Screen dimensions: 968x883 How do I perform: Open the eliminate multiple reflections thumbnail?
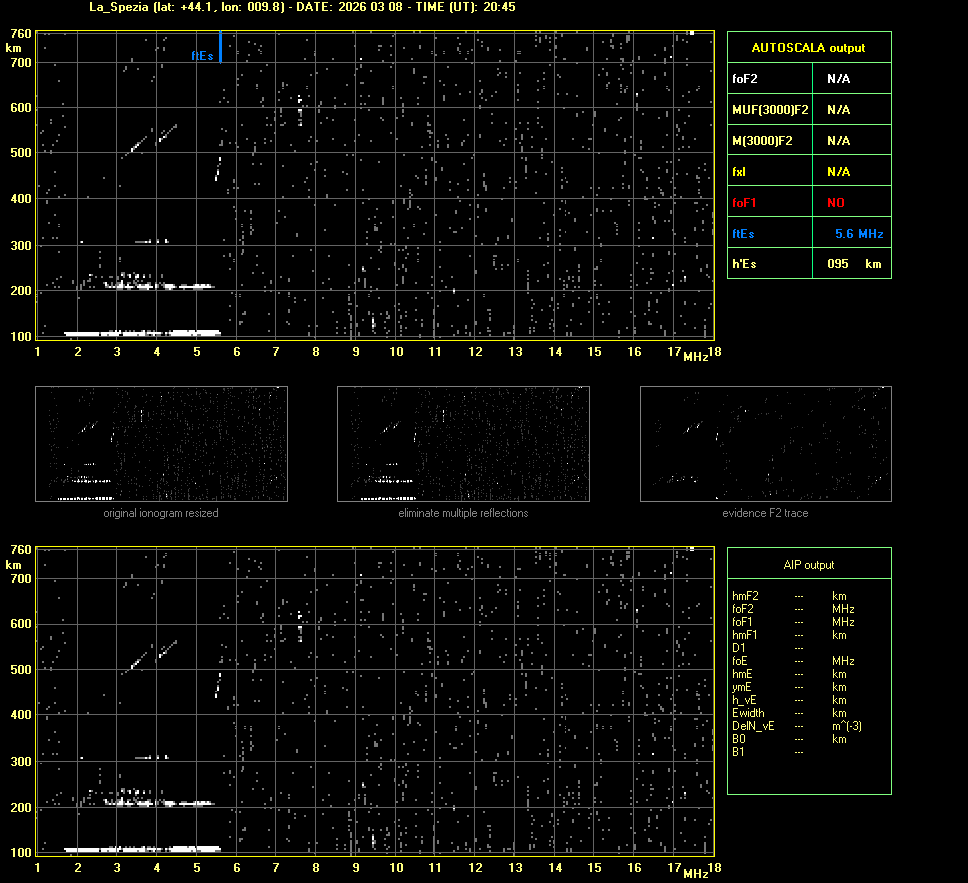coord(463,444)
